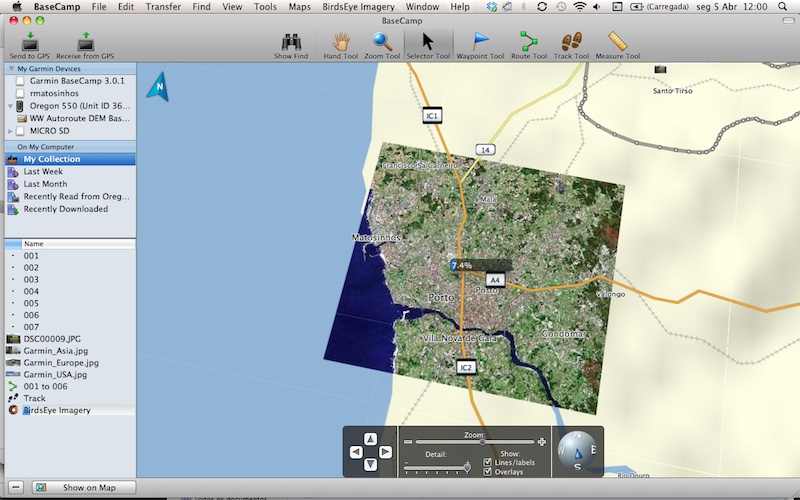This screenshot has height=500, width=800.
Task: Click the Zoom slider handle
Action: 482,442
